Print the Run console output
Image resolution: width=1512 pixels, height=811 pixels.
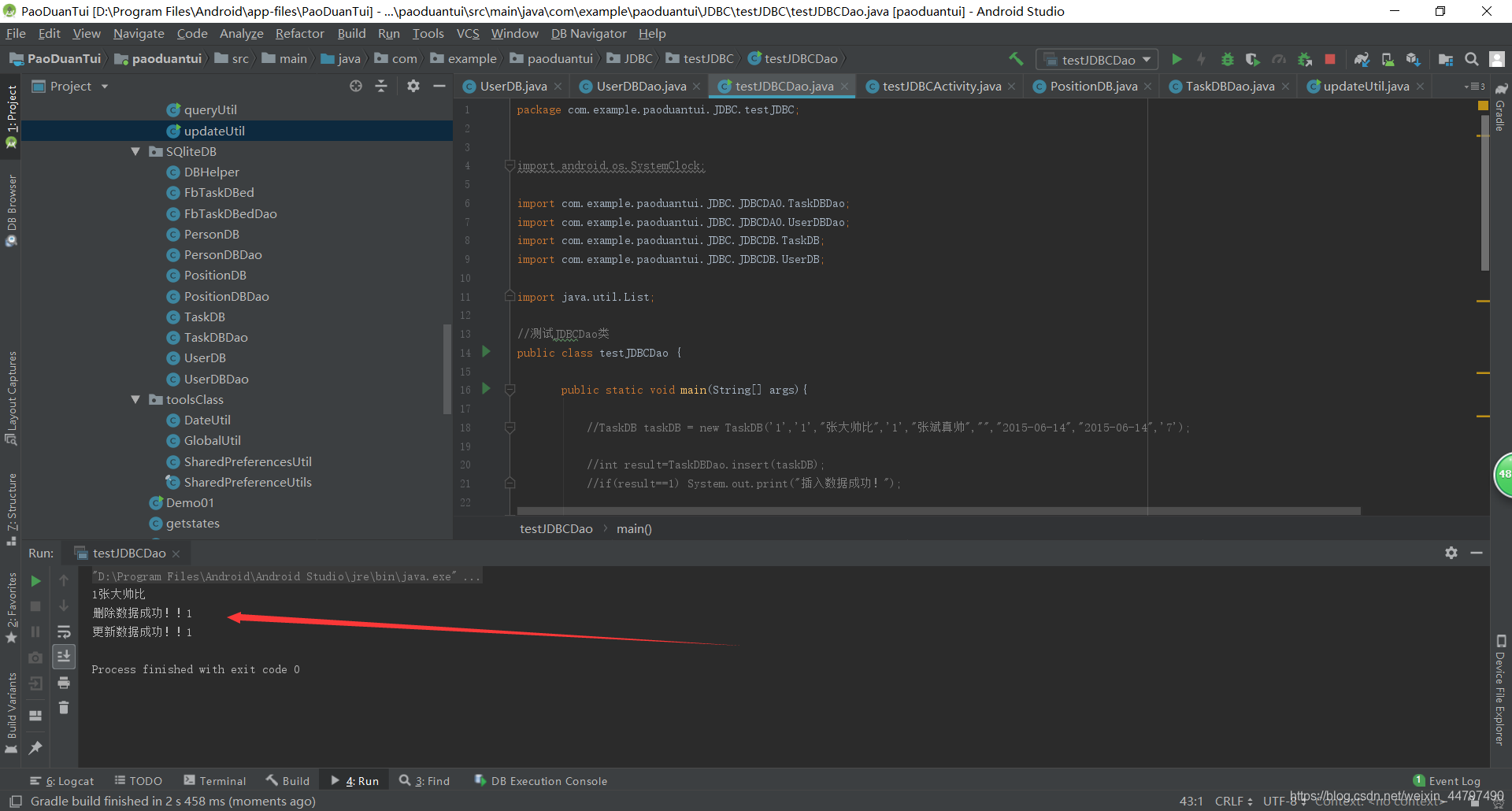coord(64,683)
